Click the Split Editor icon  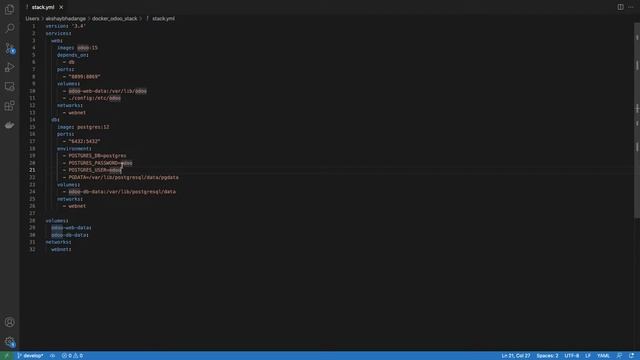pos(620,7)
